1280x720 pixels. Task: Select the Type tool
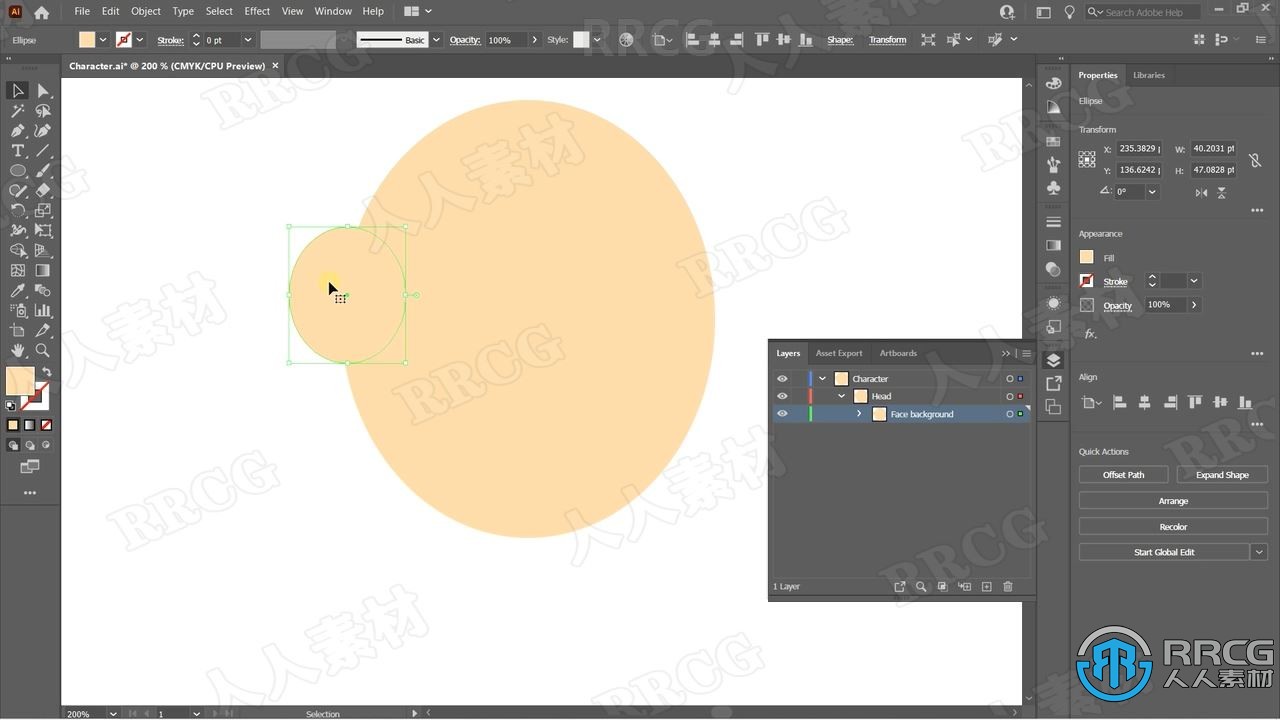[x=18, y=151]
